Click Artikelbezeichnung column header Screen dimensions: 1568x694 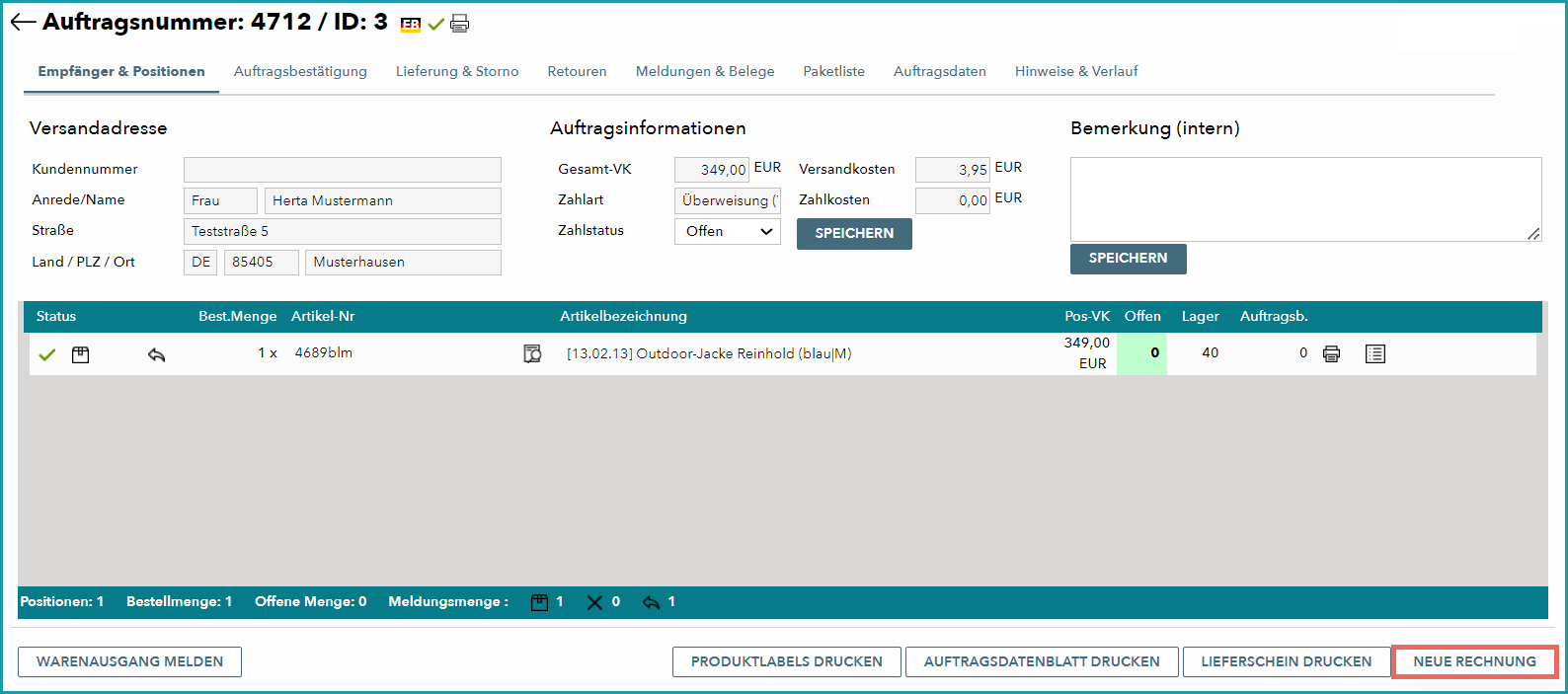tap(623, 317)
